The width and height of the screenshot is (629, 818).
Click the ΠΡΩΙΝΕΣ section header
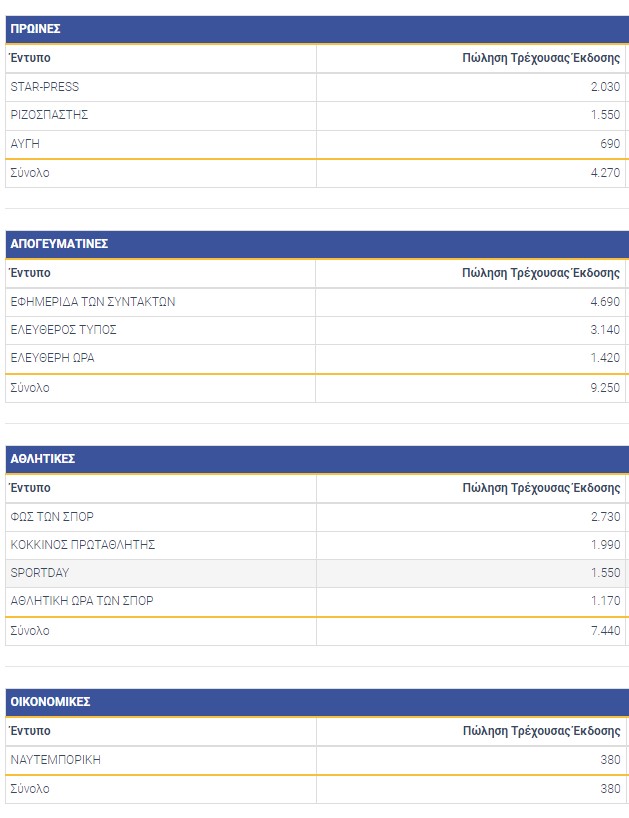click(36, 29)
